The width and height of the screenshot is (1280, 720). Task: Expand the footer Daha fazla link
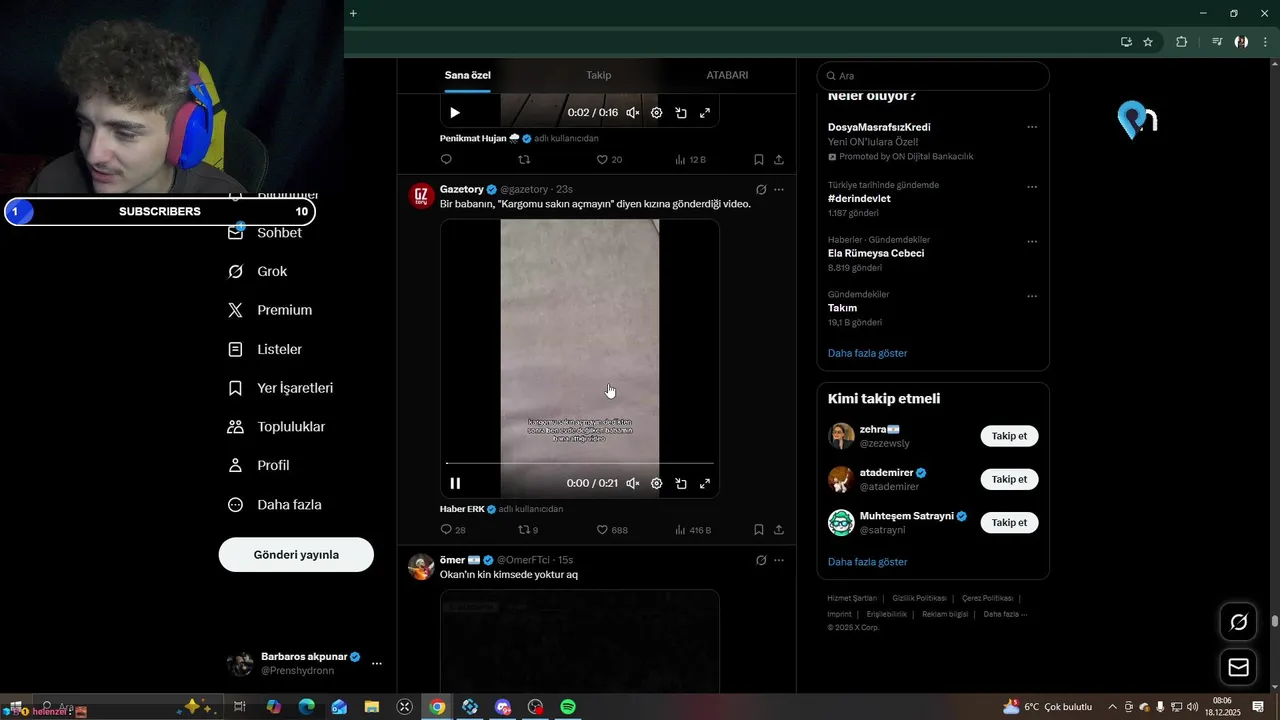(x=1005, y=614)
